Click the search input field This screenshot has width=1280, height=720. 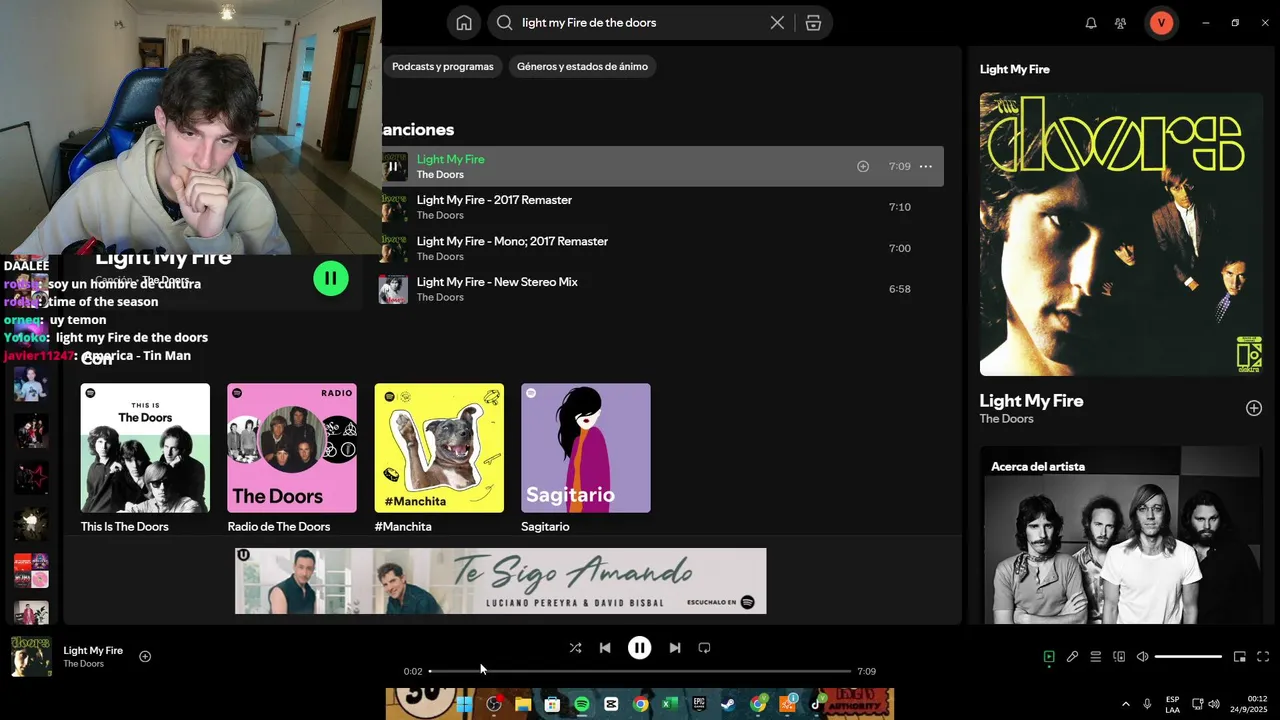(x=640, y=23)
